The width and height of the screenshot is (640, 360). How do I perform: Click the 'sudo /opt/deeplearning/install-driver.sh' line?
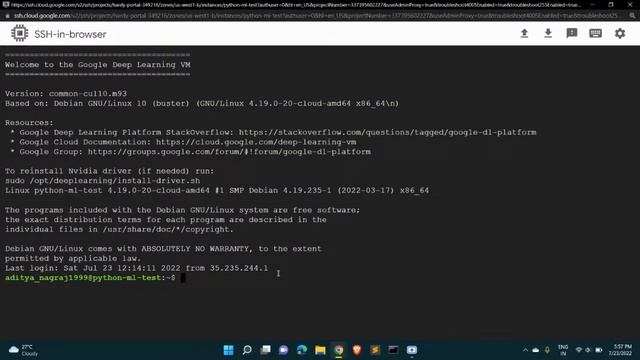point(102,181)
